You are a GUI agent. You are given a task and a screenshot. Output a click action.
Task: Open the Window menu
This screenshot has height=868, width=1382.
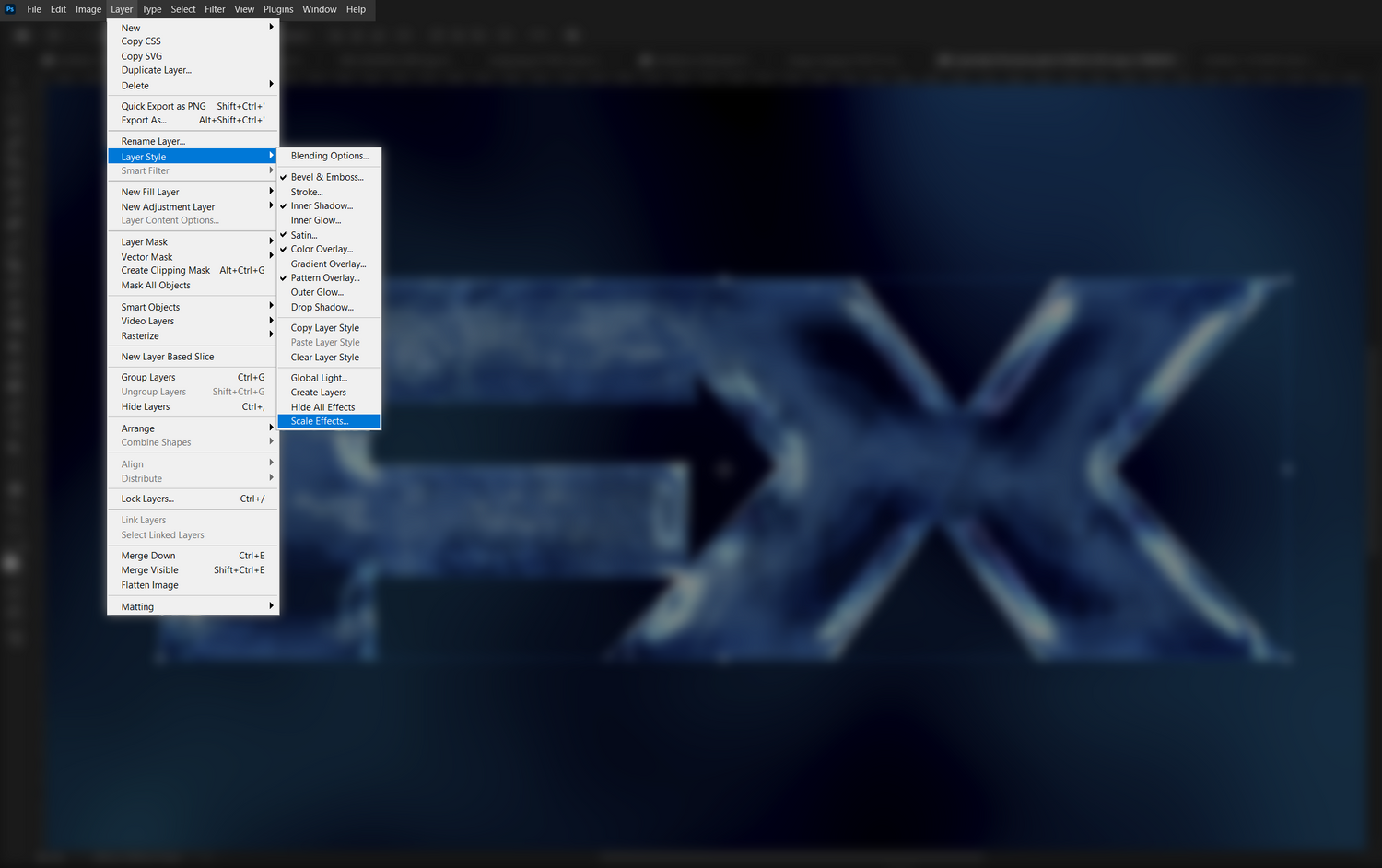coord(320,9)
